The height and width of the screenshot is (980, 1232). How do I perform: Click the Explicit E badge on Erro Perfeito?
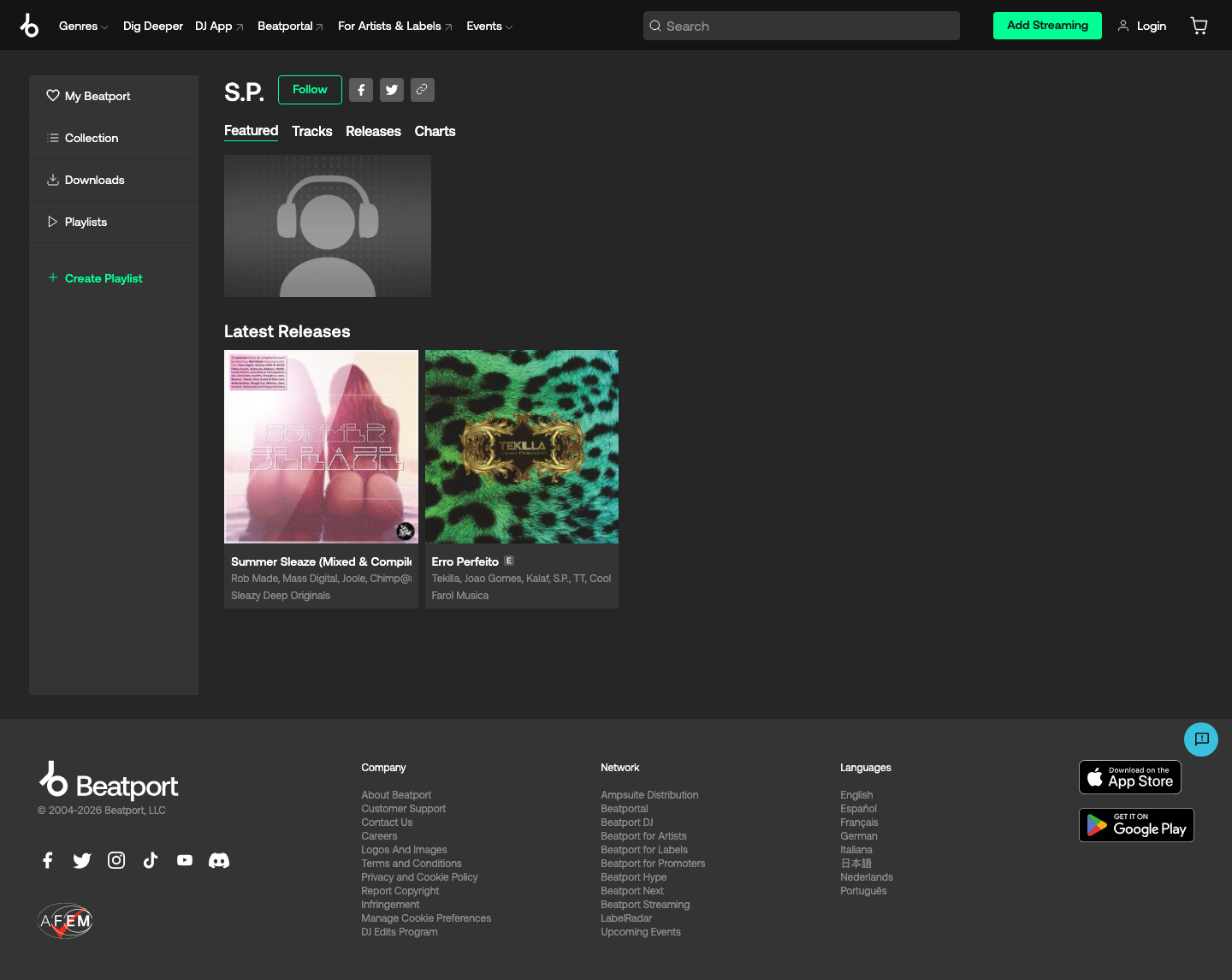[x=509, y=561]
